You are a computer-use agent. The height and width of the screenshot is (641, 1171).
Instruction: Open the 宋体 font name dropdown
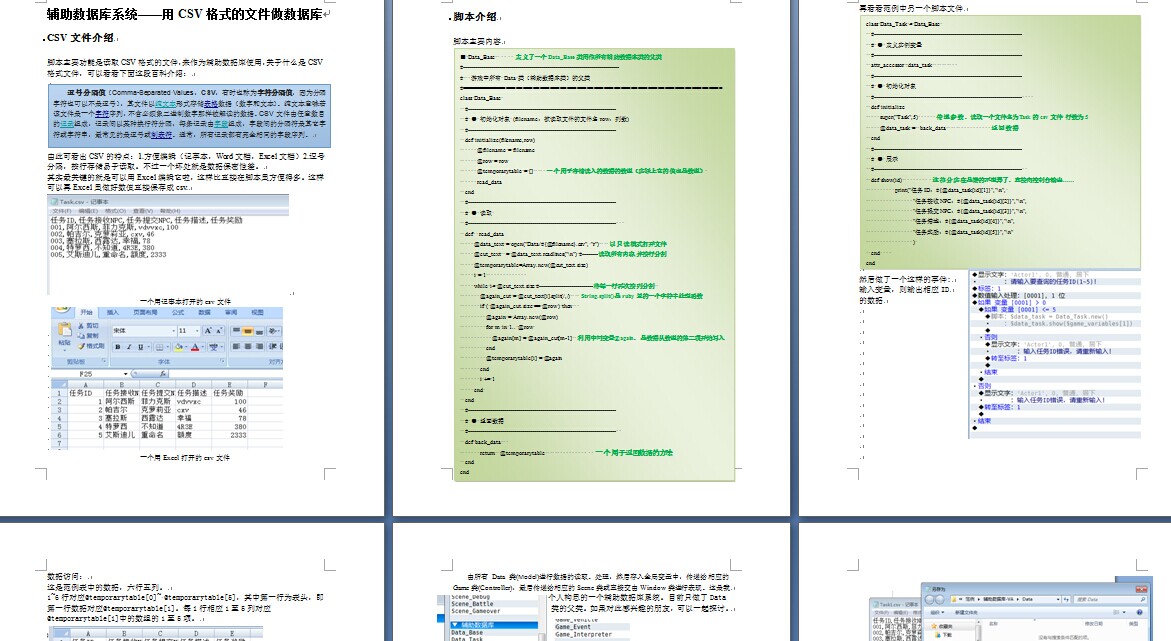pos(174,331)
